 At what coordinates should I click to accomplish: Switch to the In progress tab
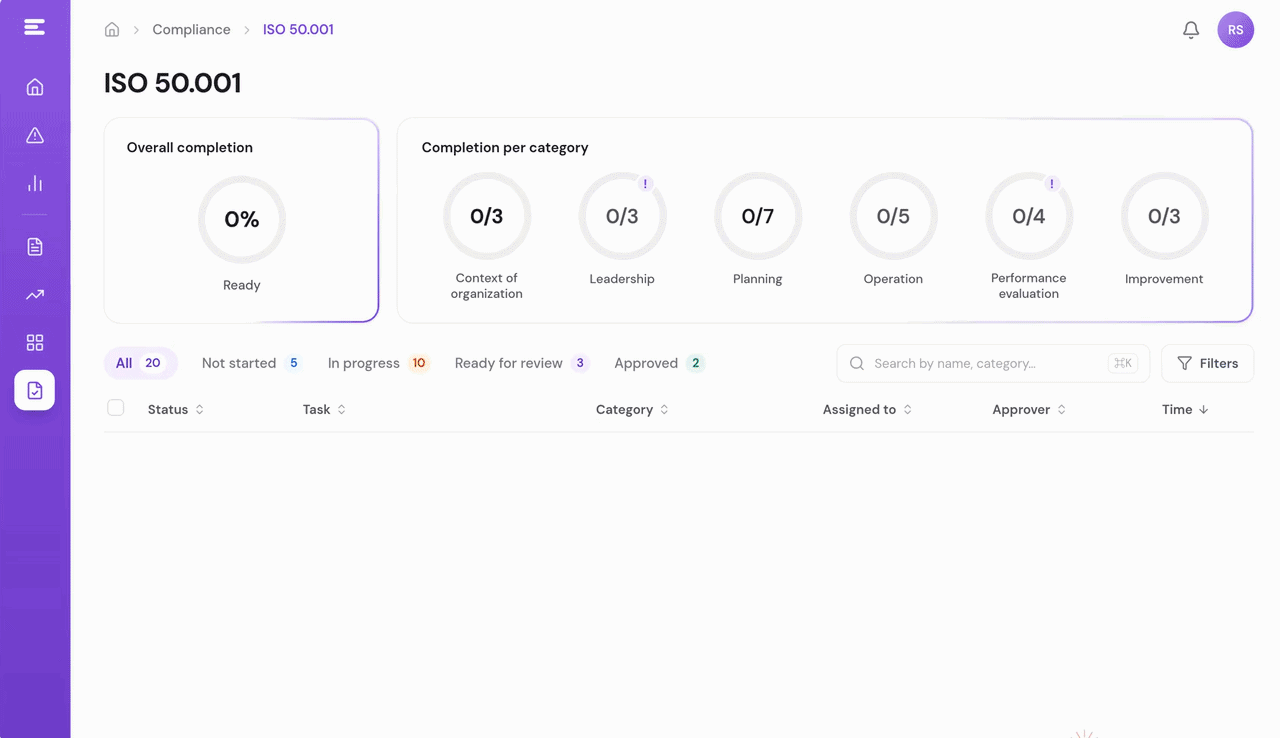pyautogui.click(x=378, y=363)
